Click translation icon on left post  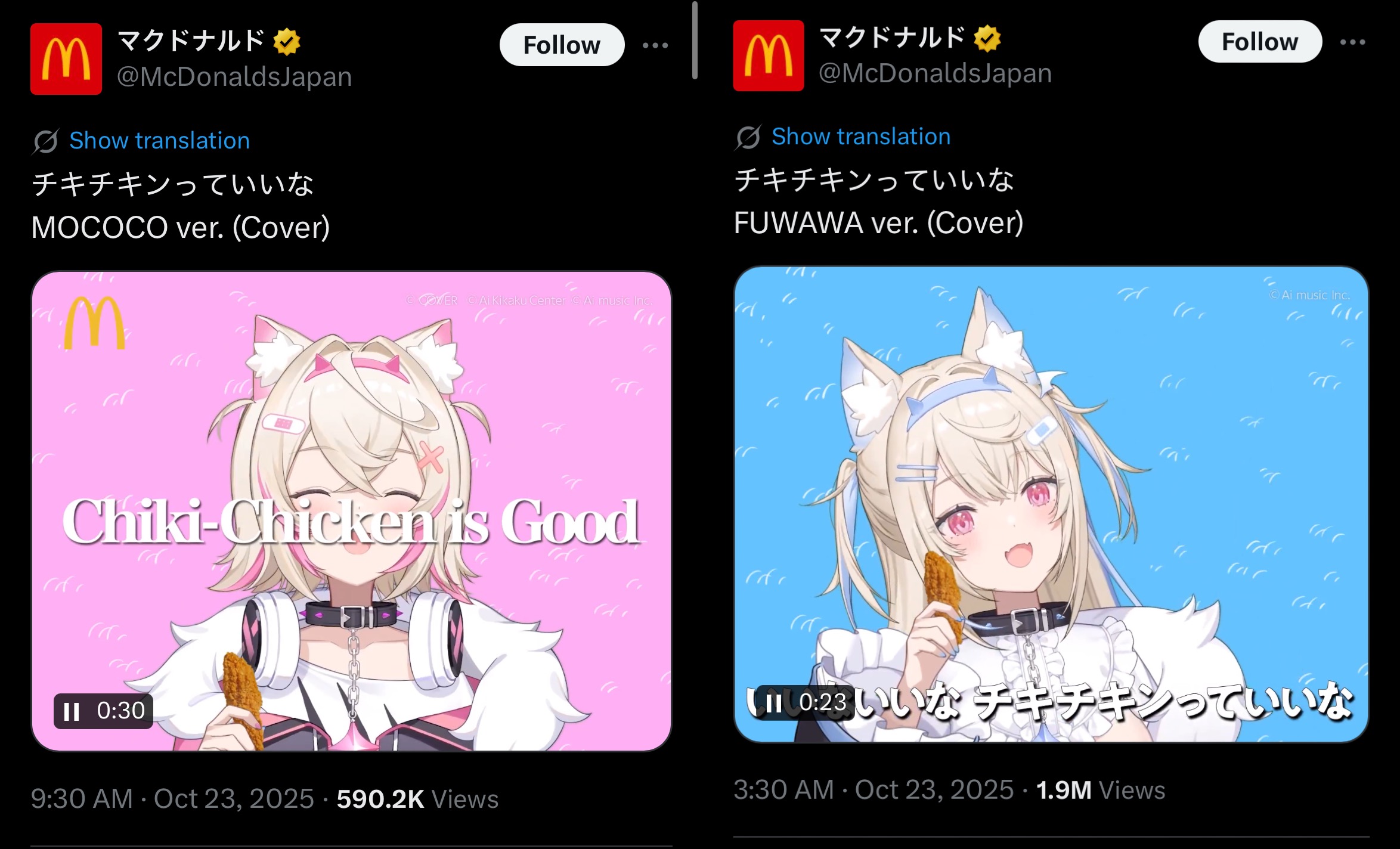[x=45, y=141]
